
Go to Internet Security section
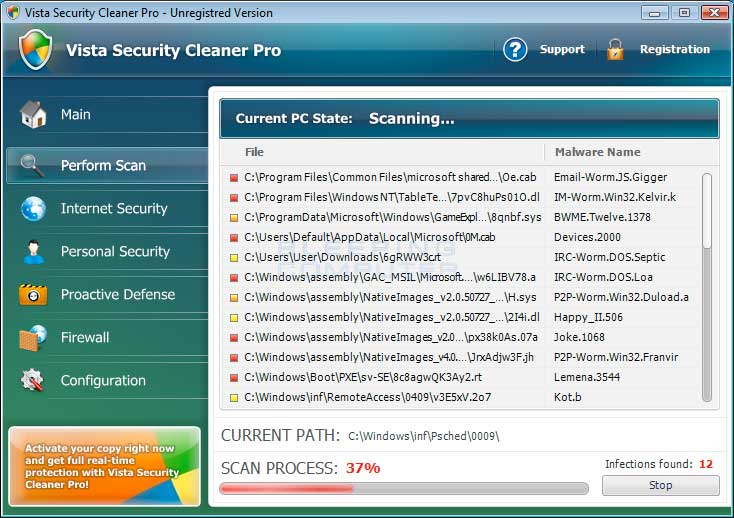107,208
